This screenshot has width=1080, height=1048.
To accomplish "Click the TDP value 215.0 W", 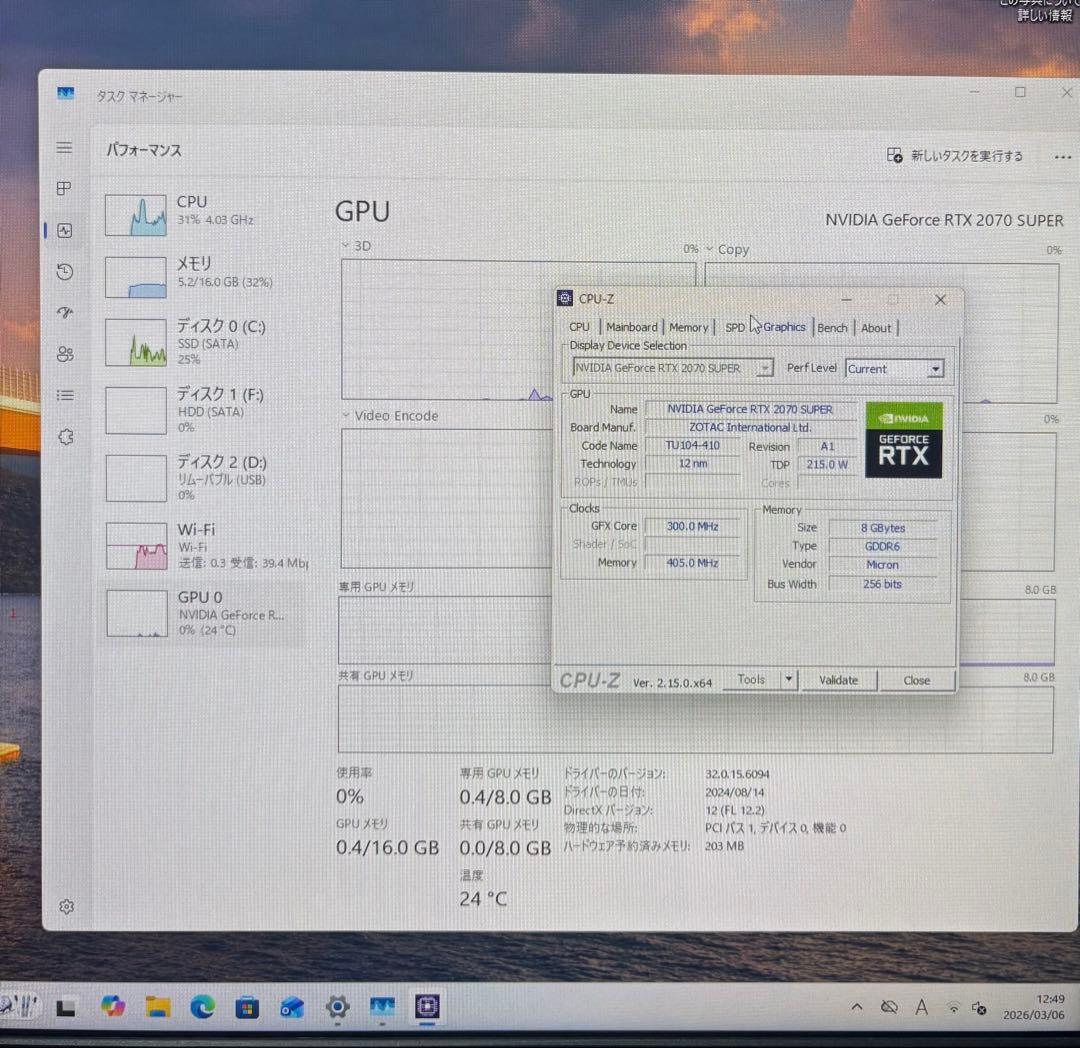I will [x=827, y=464].
